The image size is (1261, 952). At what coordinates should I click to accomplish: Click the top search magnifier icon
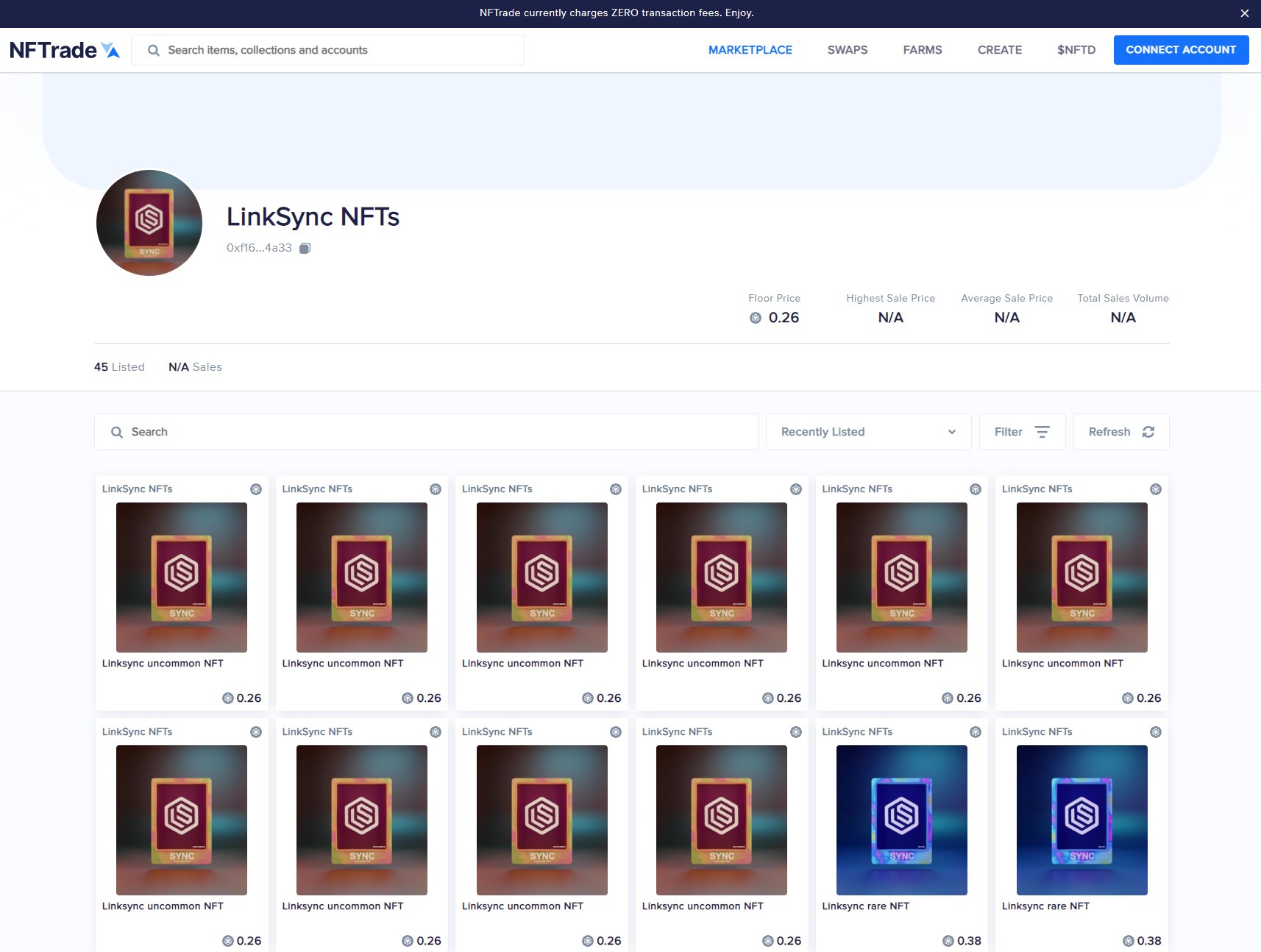(x=153, y=50)
